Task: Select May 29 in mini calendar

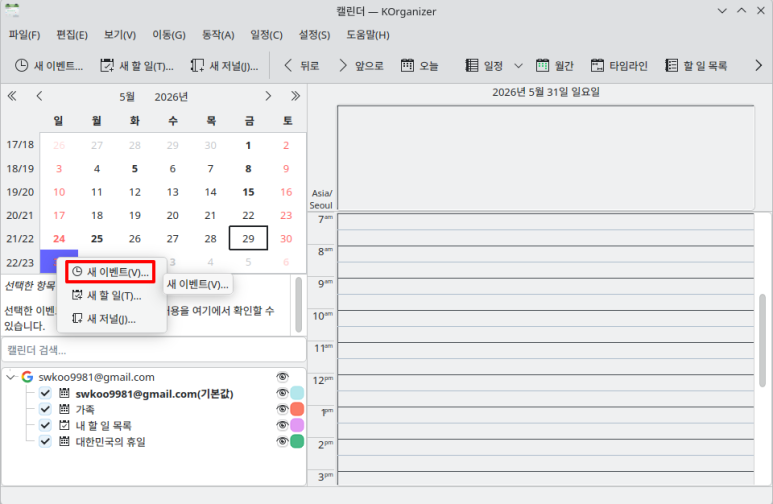Action: (x=248, y=239)
